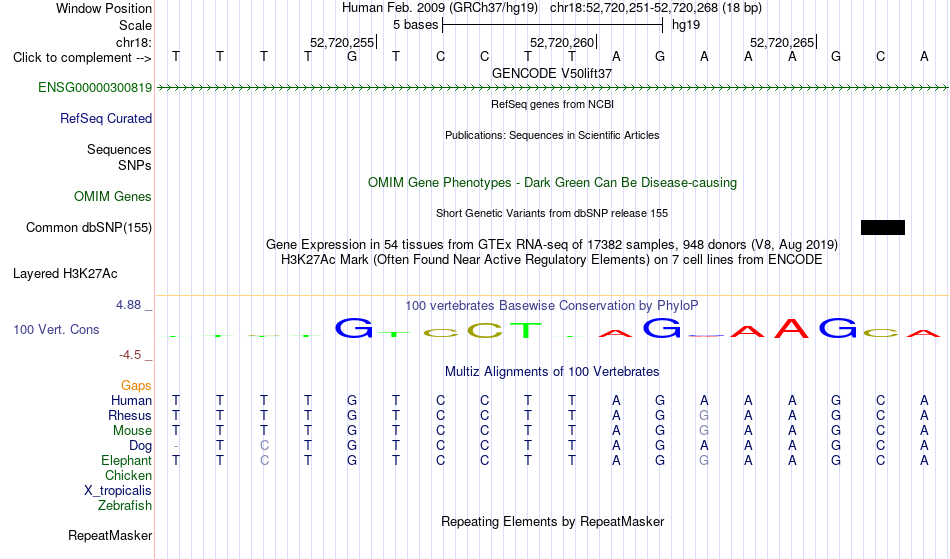The height and width of the screenshot is (559, 950).
Task: Click the H3K27Ac Mark ENCODE track title
Action: point(552,260)
